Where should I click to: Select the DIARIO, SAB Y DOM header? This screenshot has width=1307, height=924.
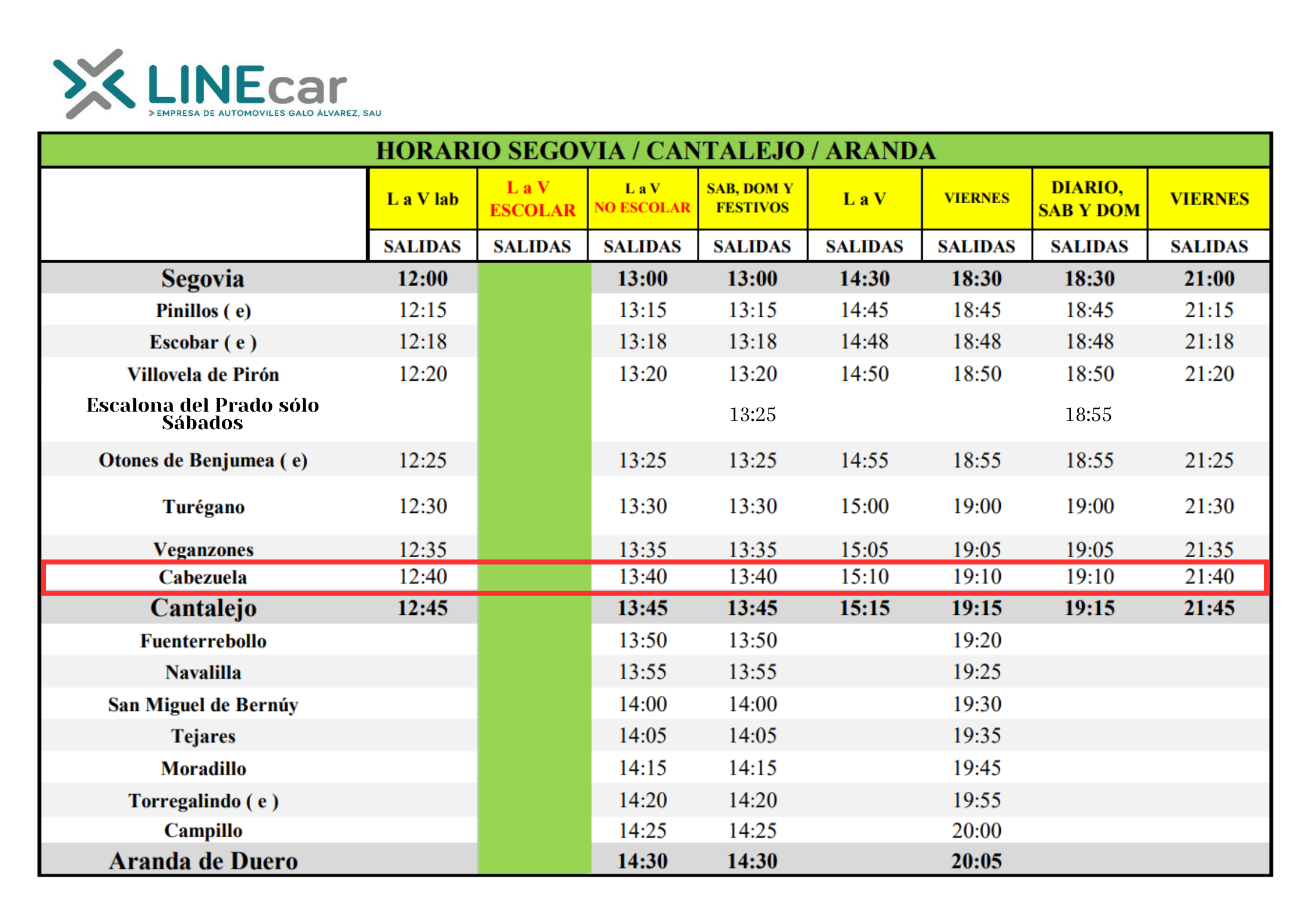click(1089, 199)
